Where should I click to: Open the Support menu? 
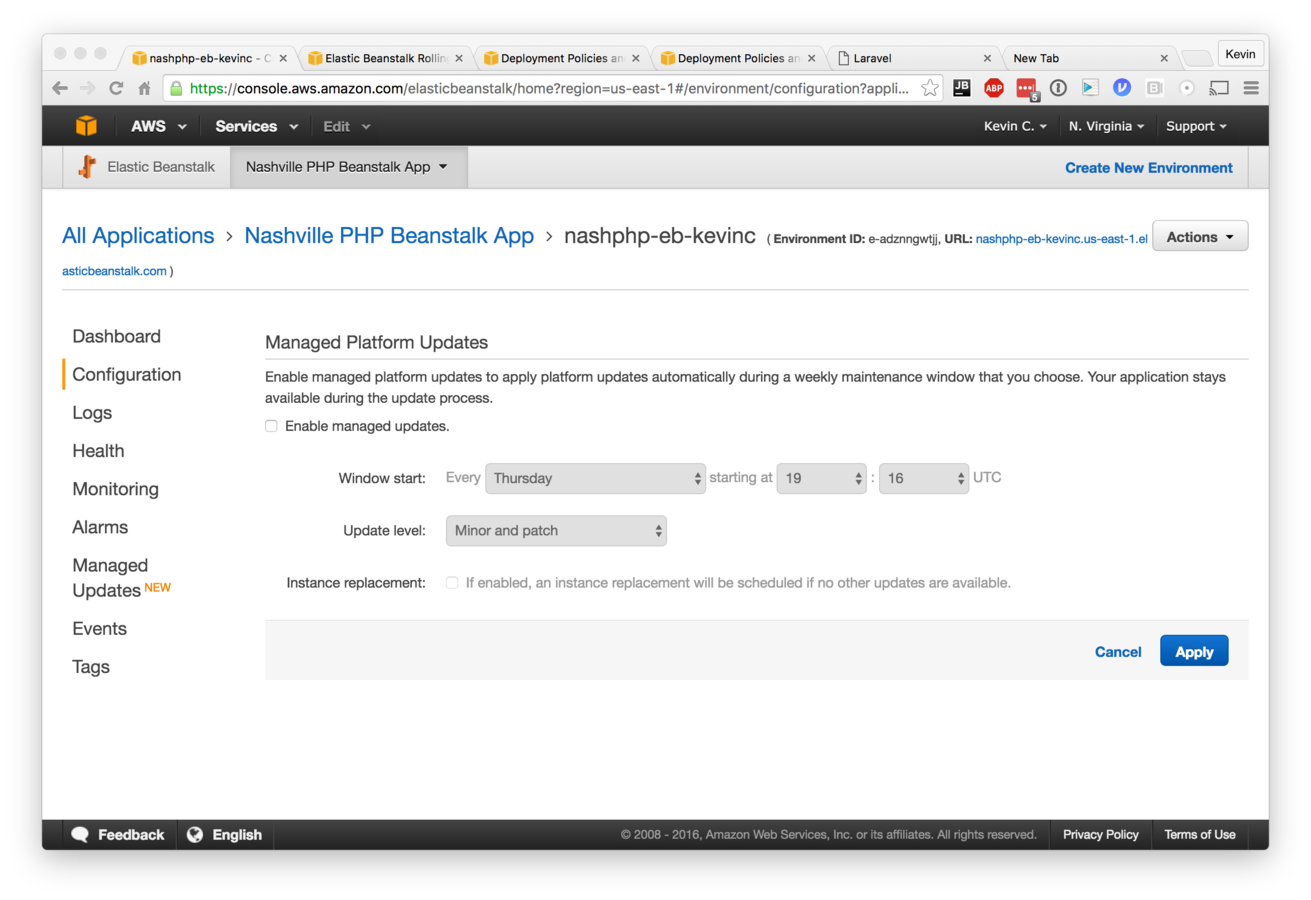tap(1196, 126)
